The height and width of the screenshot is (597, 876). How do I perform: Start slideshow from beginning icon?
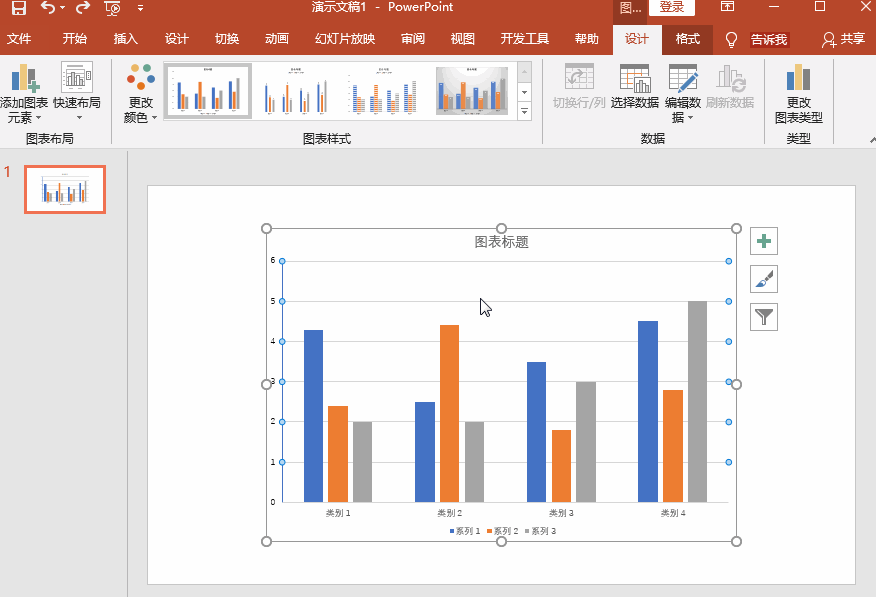(112, 8)
